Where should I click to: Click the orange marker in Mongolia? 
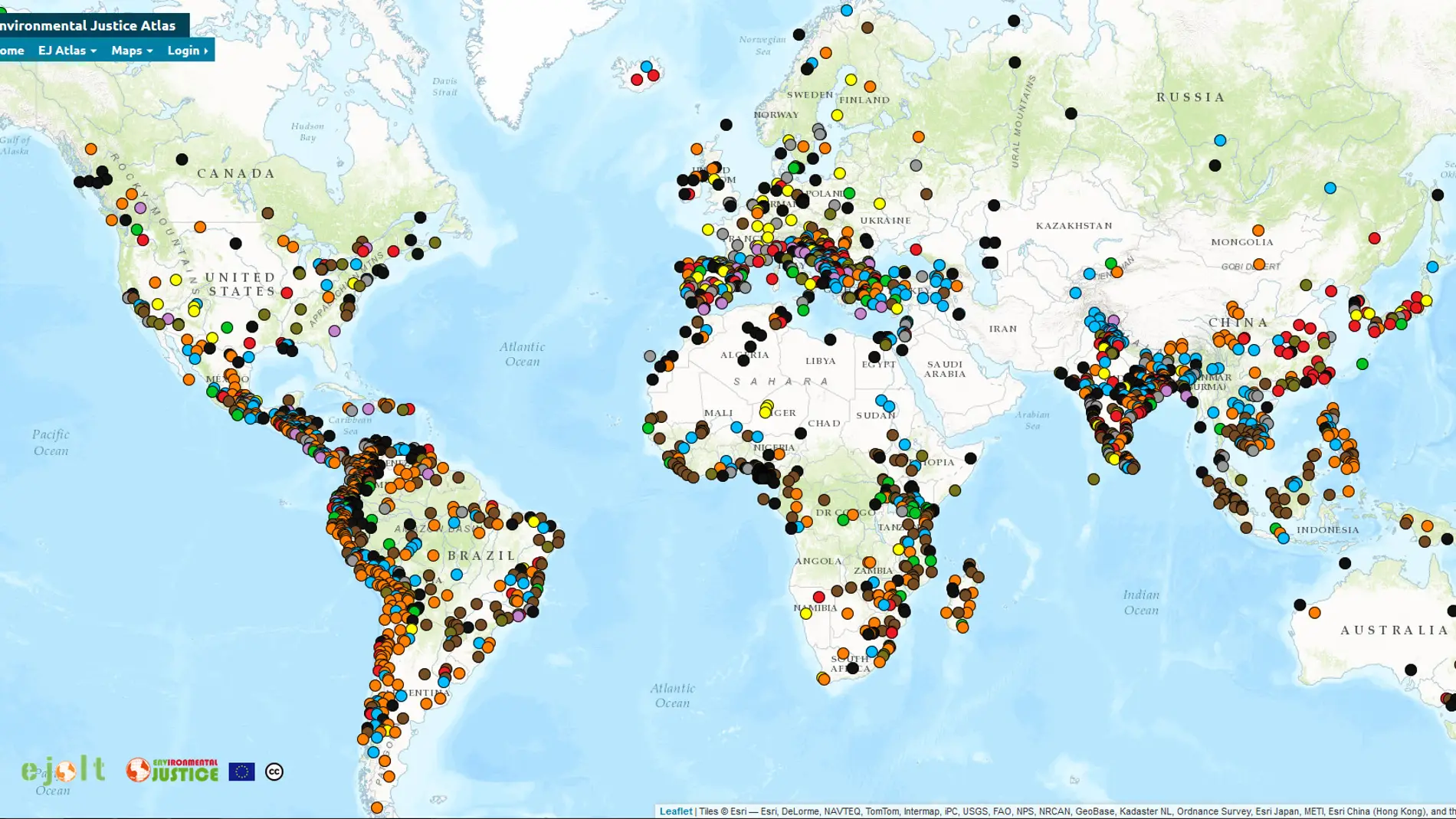pos(1258,231)
